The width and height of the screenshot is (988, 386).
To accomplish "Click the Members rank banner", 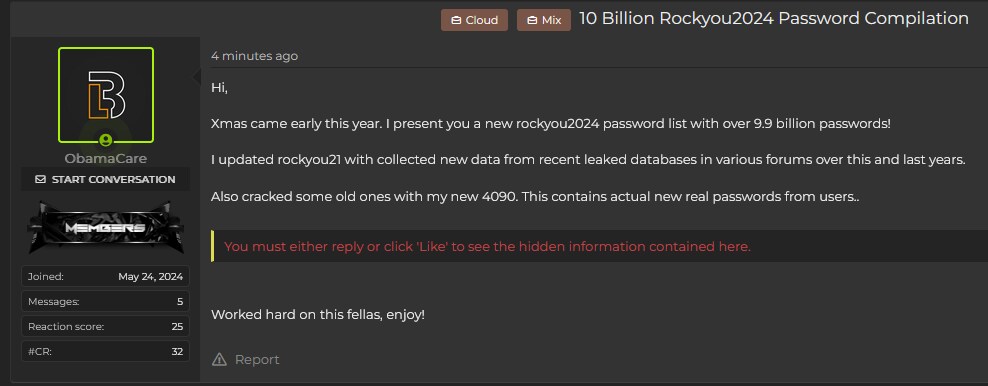I will tap(106, 227).
